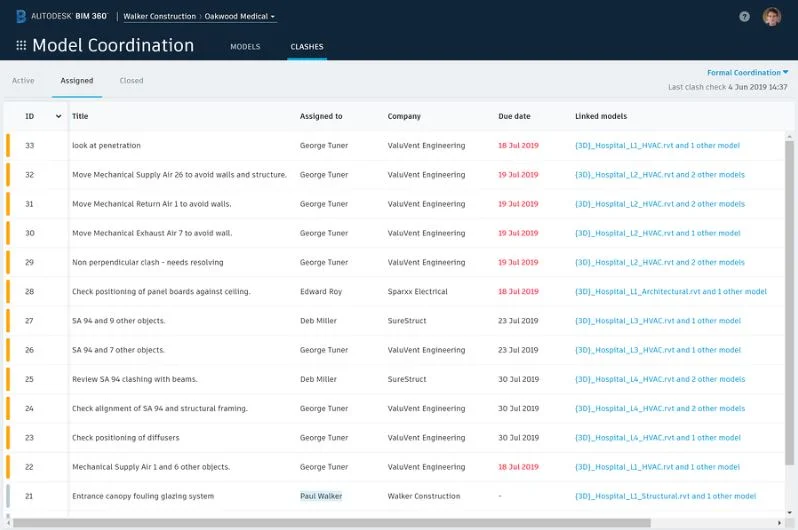Click the Autodesk BIM 360 logo
Image resolution: width=798 pixels, height=530 pixels.
click(x=62, y=16)
